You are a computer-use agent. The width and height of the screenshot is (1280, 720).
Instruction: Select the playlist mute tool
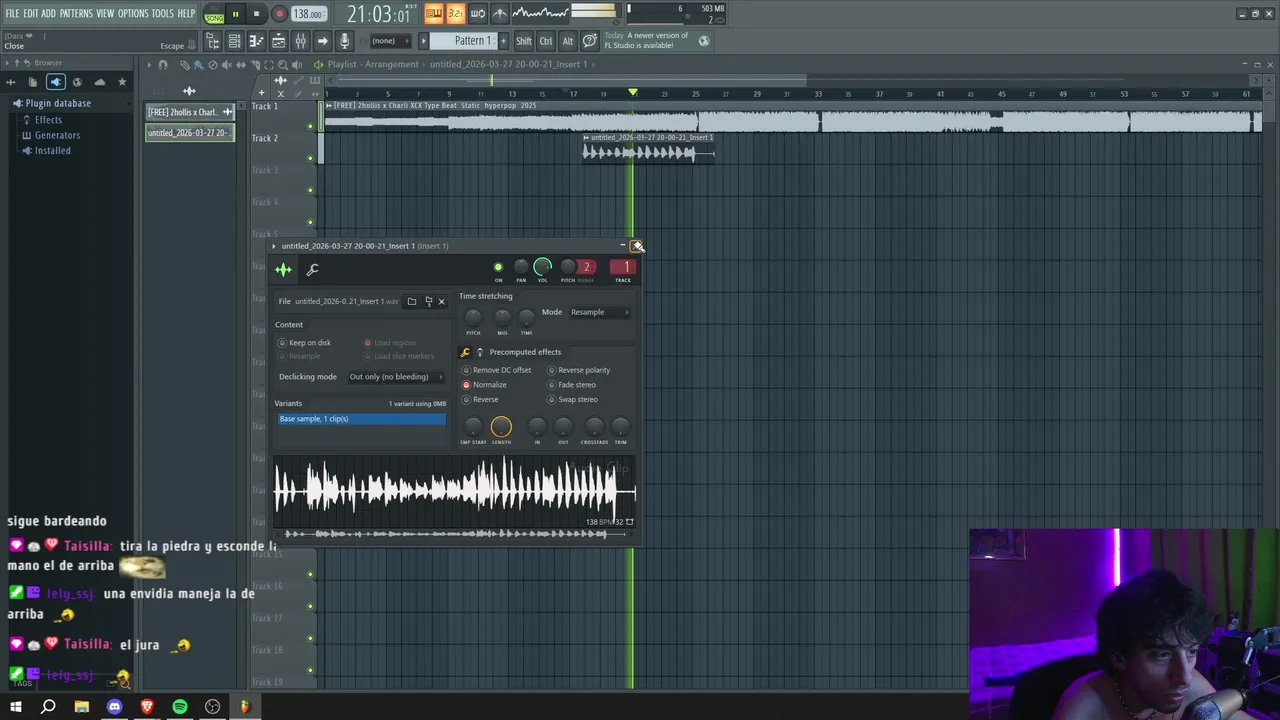pos(227,64)
